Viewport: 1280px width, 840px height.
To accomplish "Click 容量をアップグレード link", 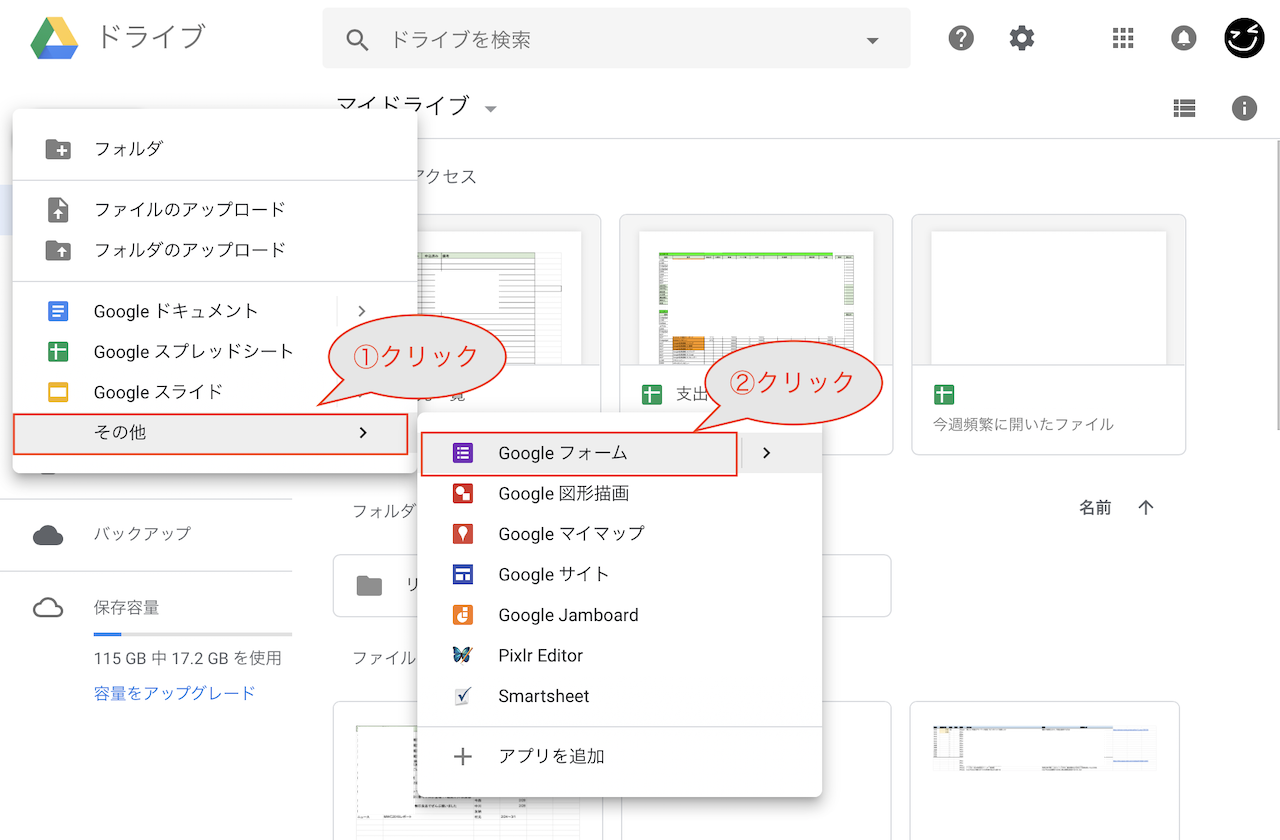I will point(174,693).
